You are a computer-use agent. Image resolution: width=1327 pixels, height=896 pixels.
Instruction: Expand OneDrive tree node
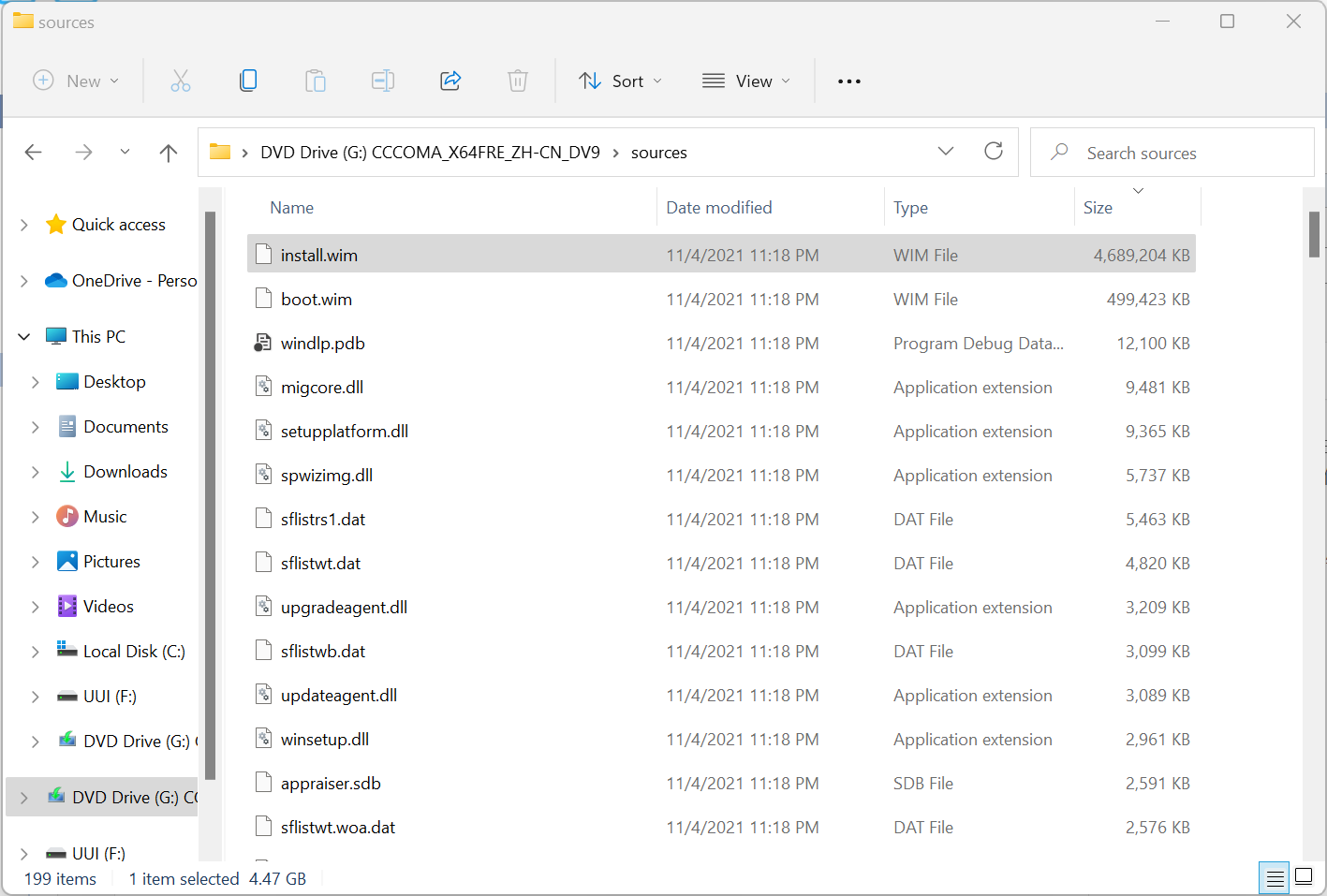point(24,281)
